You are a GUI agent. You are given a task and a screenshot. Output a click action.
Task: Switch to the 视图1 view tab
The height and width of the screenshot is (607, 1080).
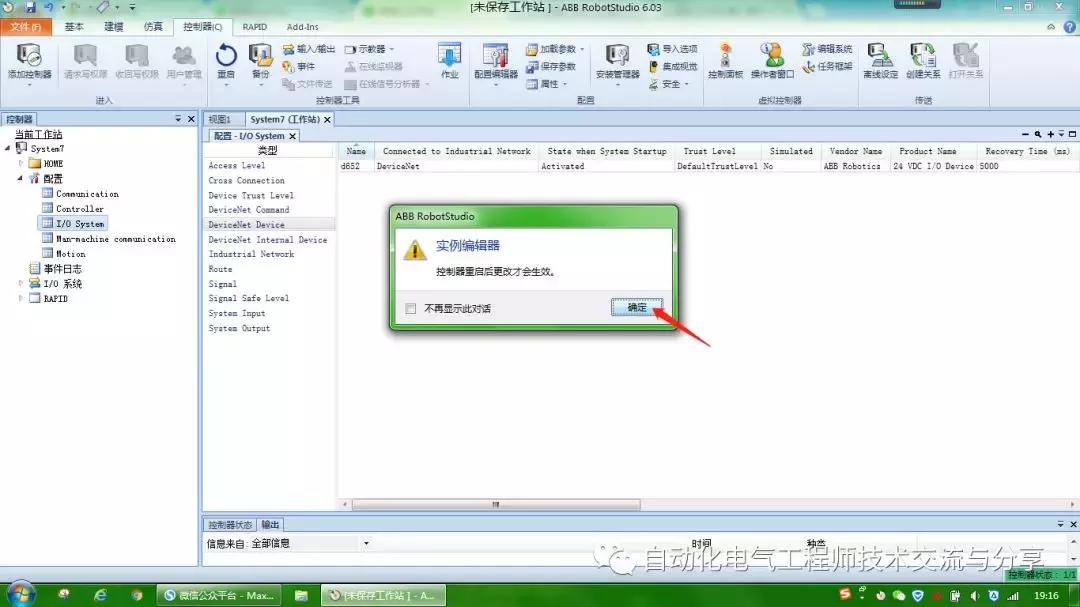[x=220, y=119]
